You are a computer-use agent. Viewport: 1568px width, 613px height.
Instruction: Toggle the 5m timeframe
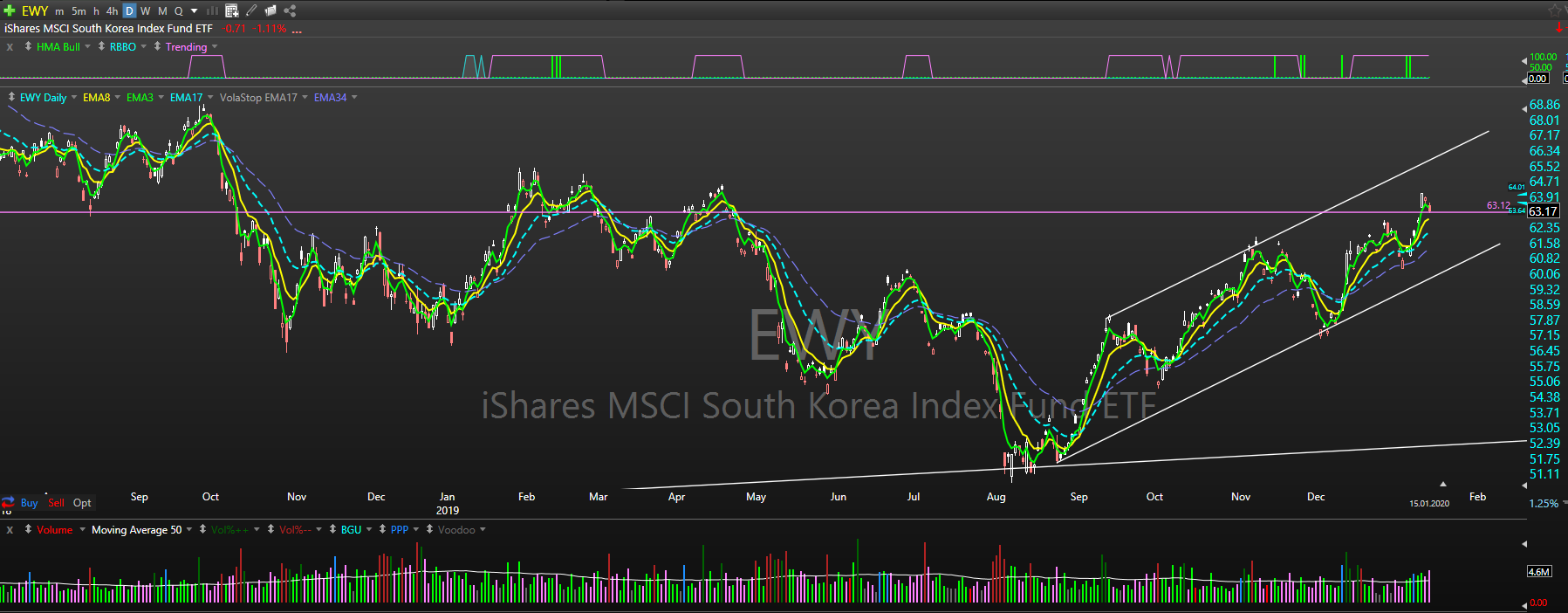[79, 10]
